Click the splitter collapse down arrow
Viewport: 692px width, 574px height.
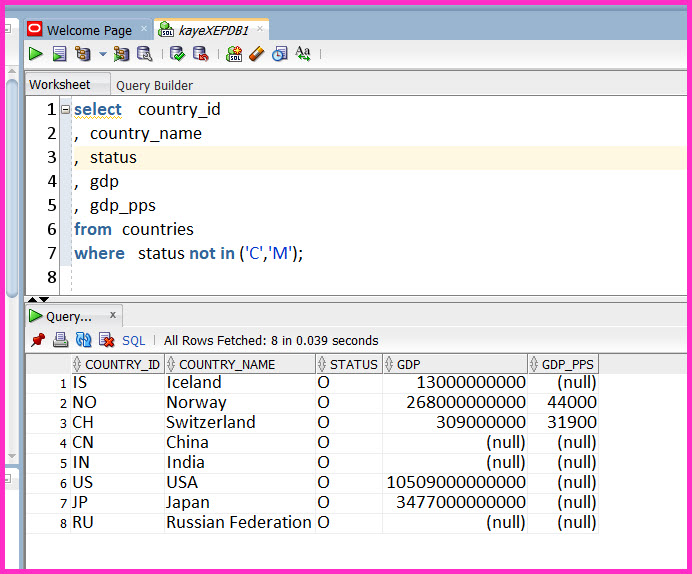(44, 300)
